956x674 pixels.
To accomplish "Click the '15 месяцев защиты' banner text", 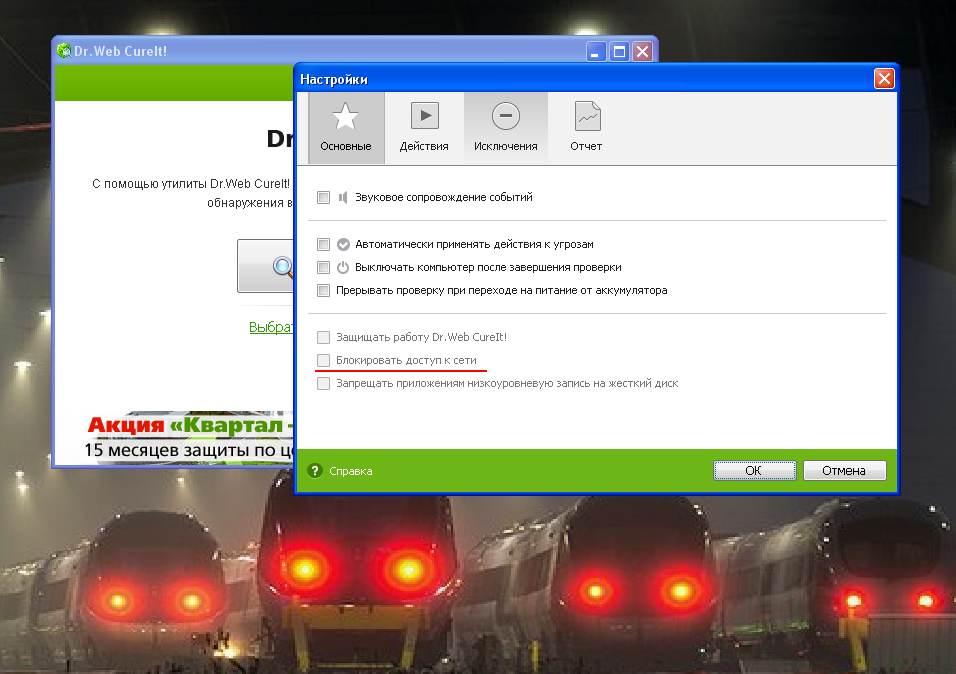I will point(189,450).
